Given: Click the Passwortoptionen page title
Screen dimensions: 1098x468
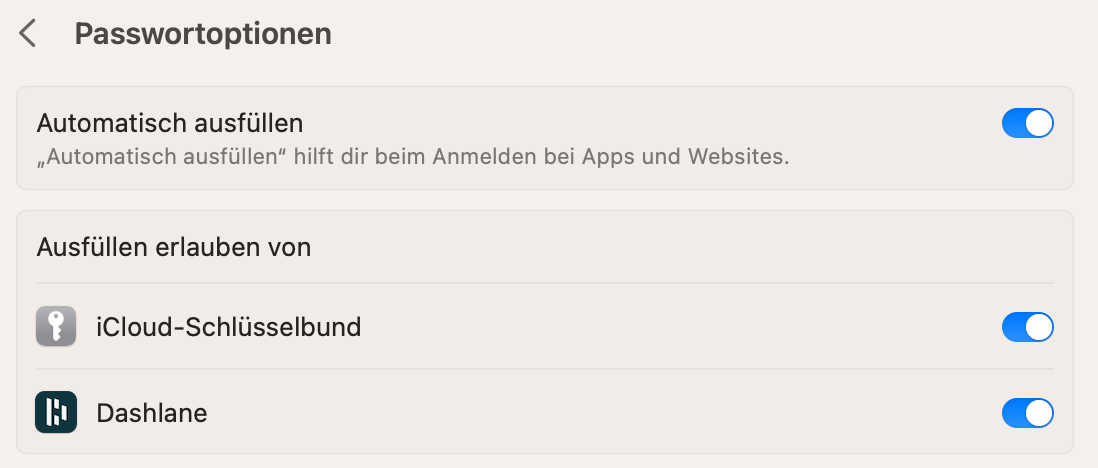Looking at the screenshot, I should [203, 34].
